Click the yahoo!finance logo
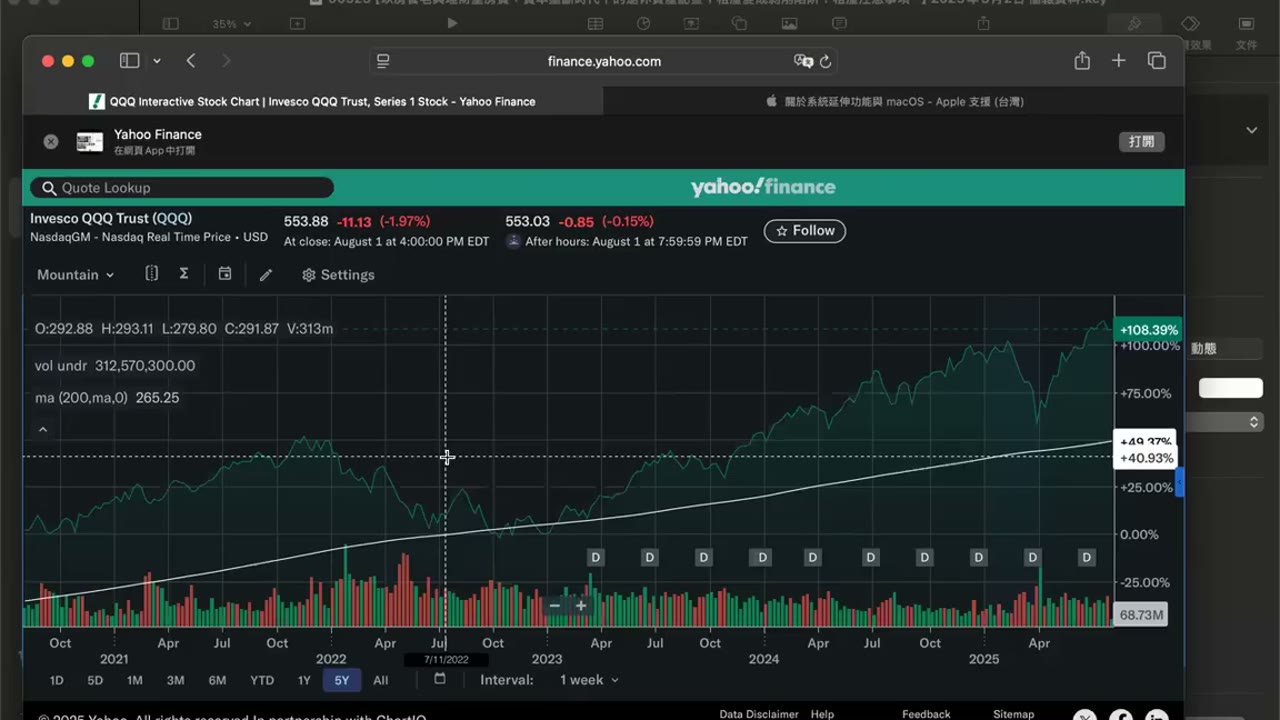The height and width of the screenshot is (720, 1280). point(763,187)
